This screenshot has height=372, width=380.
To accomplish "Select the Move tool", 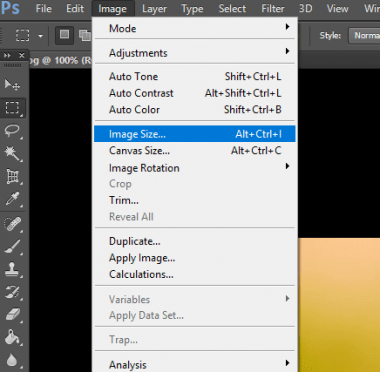I will (x=12, y=85).
